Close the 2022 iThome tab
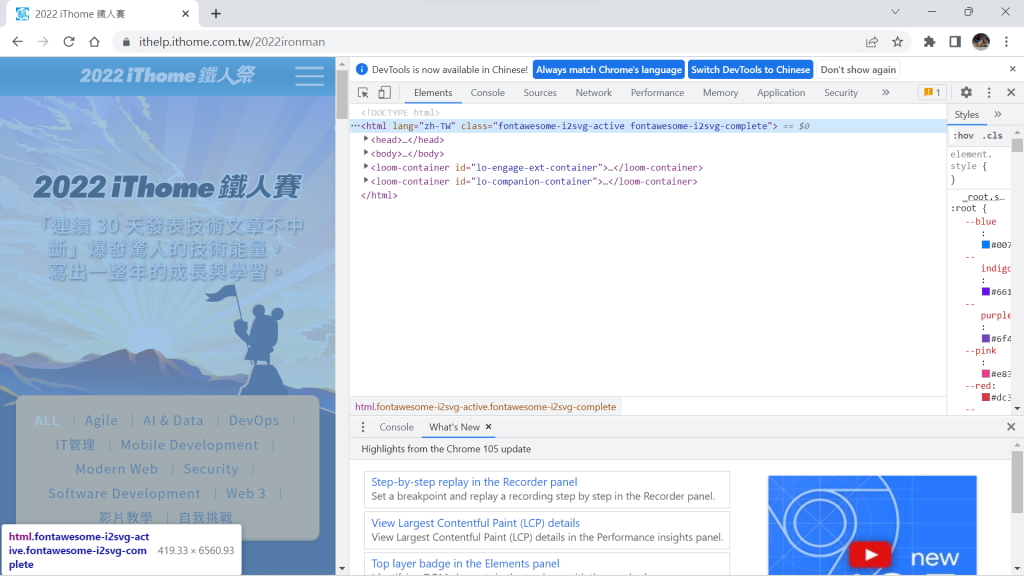This screenshot has height=576, width=1024. click(x=185, y=14)
